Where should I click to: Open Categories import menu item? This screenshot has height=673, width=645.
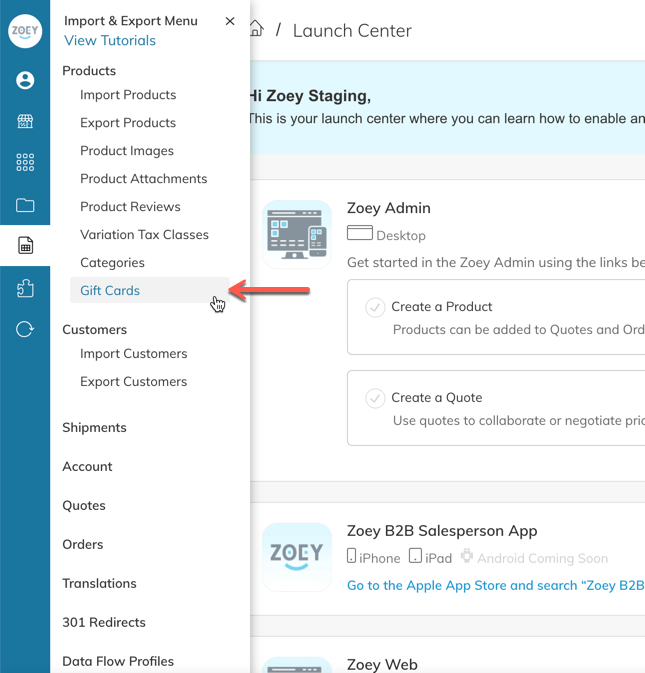click(112, 262)
